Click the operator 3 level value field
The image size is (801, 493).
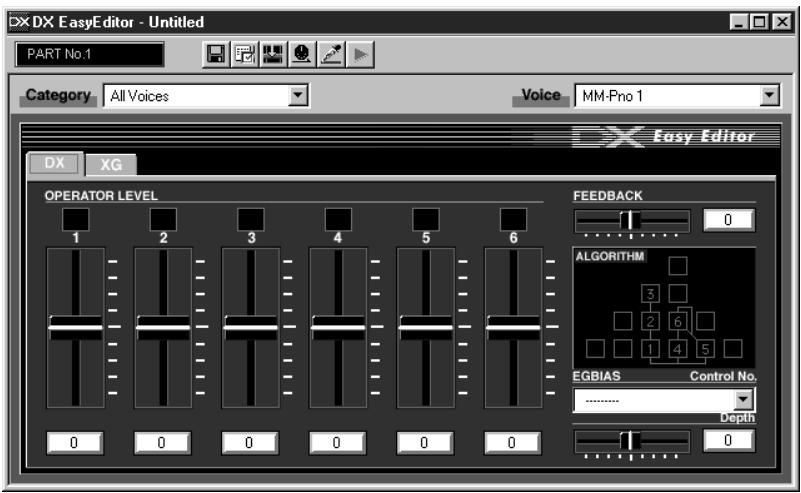tap(250, 442)
